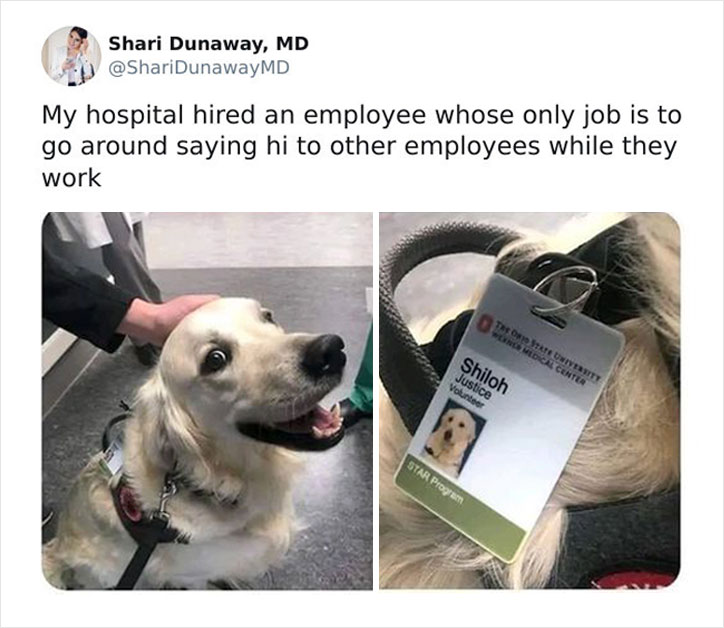The width and height of the screenshot is (724, 628).
Task: Select the tweet text about the hospital employee
Action: (361, 146)
